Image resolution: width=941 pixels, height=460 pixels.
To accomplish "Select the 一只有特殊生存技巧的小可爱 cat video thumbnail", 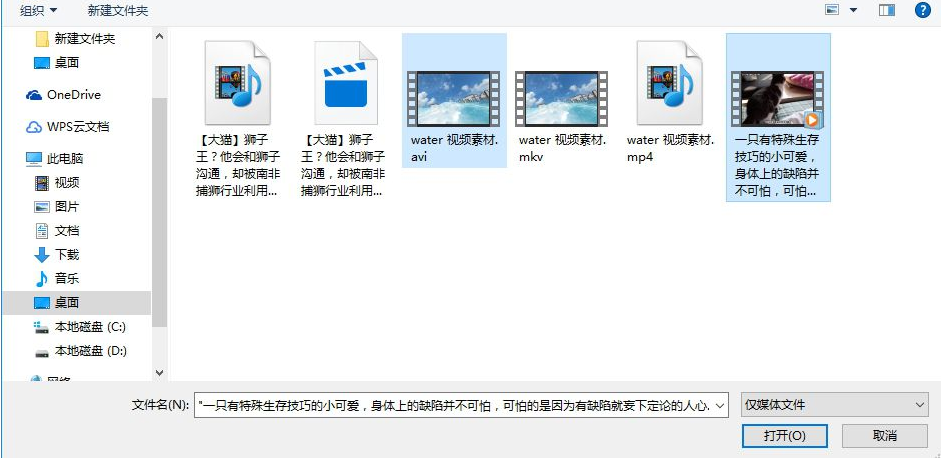I will click(778, 99).
